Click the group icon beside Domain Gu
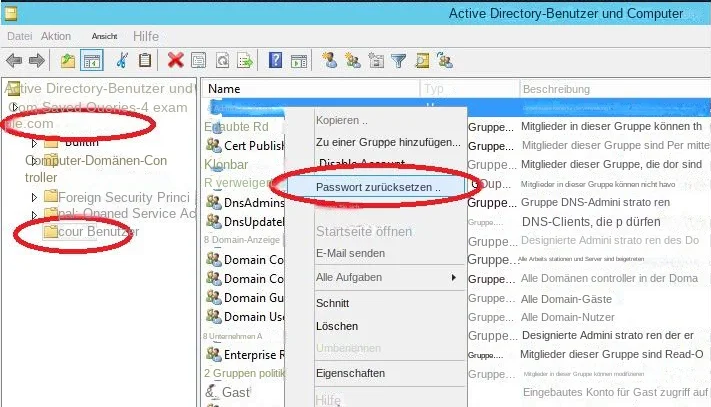Image resolution: width=711 pixels, height=407 pixels. point(214,297)
